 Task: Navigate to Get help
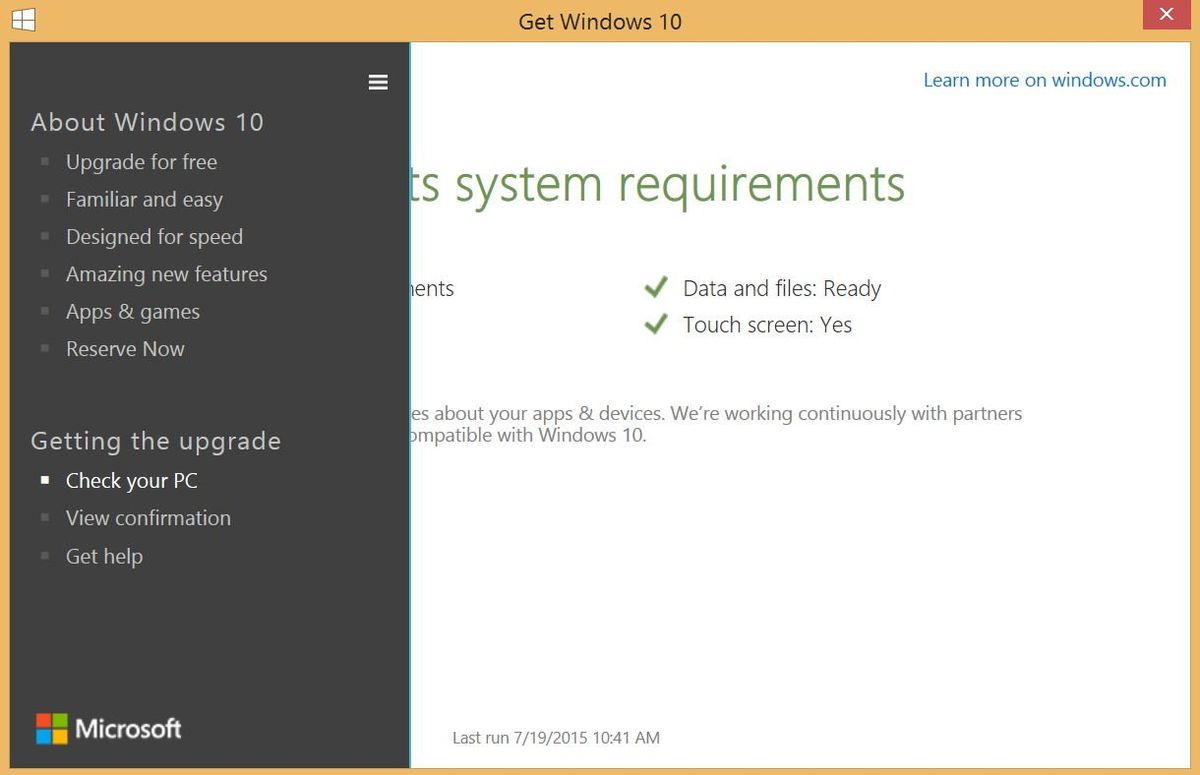coord(104,555)
